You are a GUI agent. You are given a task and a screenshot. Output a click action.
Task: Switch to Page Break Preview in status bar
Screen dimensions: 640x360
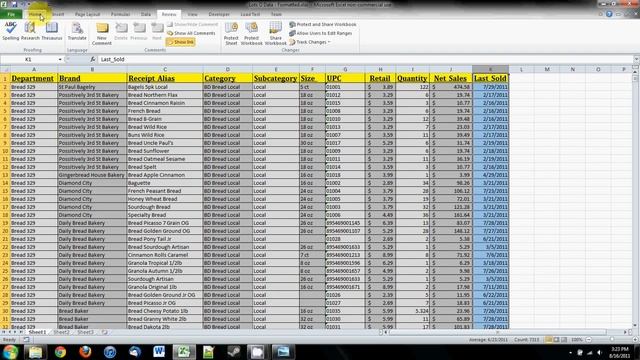(564, 340)
